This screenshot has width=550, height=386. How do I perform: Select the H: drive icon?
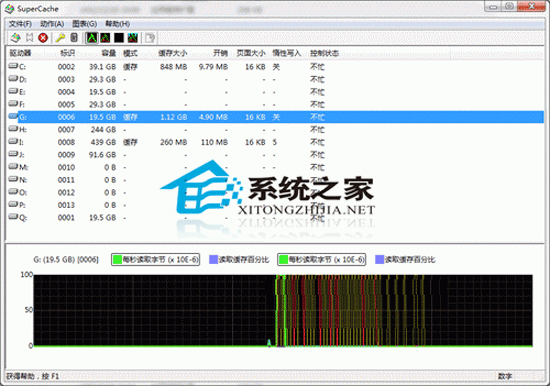coord(13,129)
